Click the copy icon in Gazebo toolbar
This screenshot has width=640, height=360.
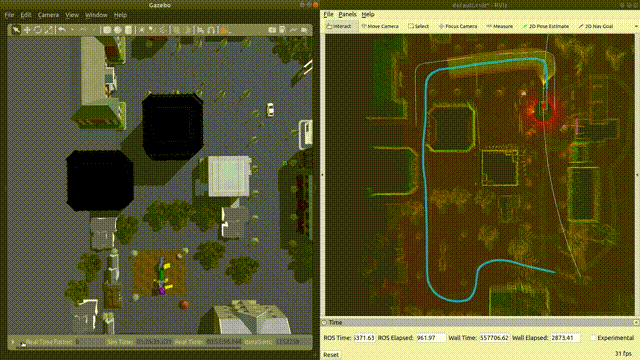176,30
